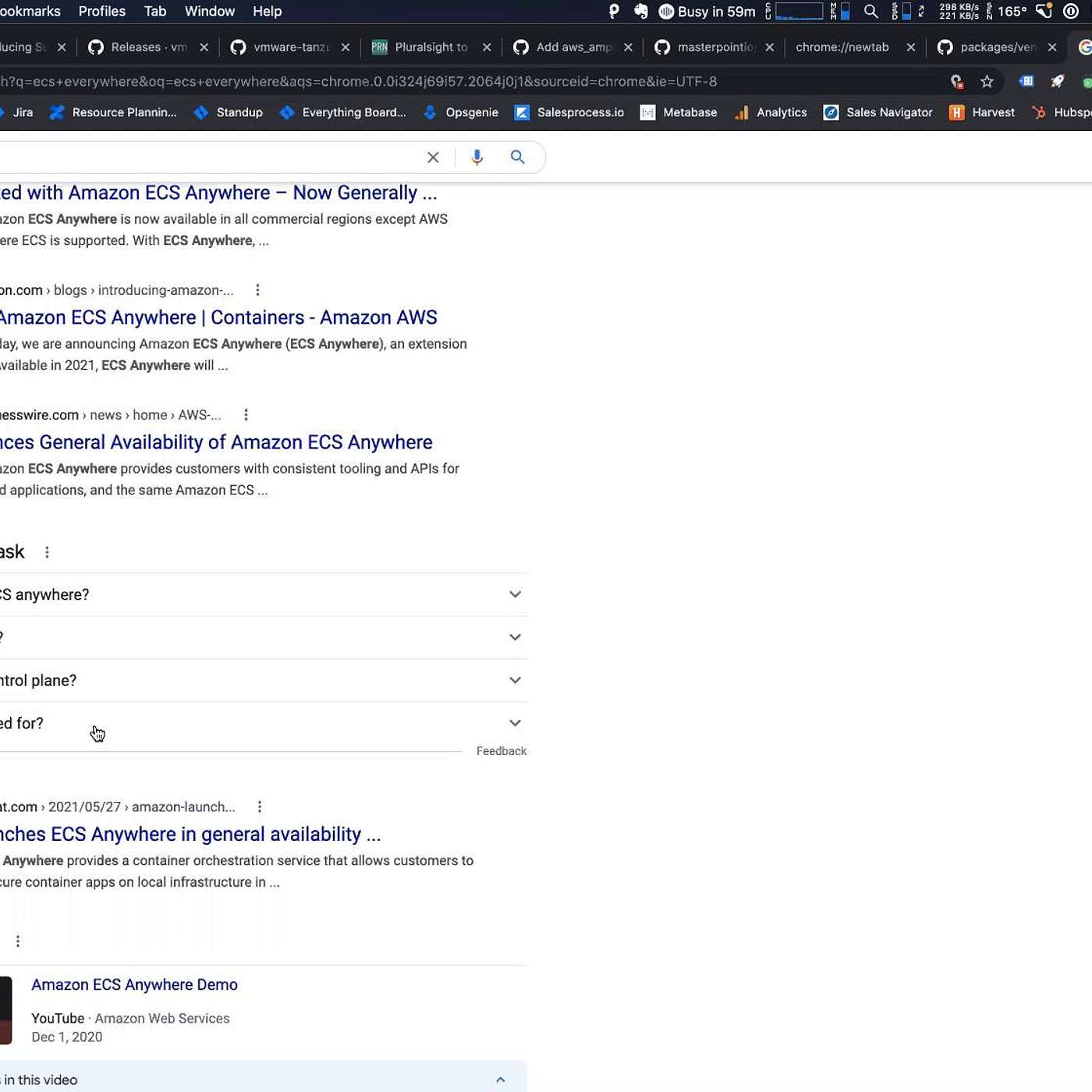The image size is (1092, 1092).
Task: Open the Window menu
Action: click(209, 12)
